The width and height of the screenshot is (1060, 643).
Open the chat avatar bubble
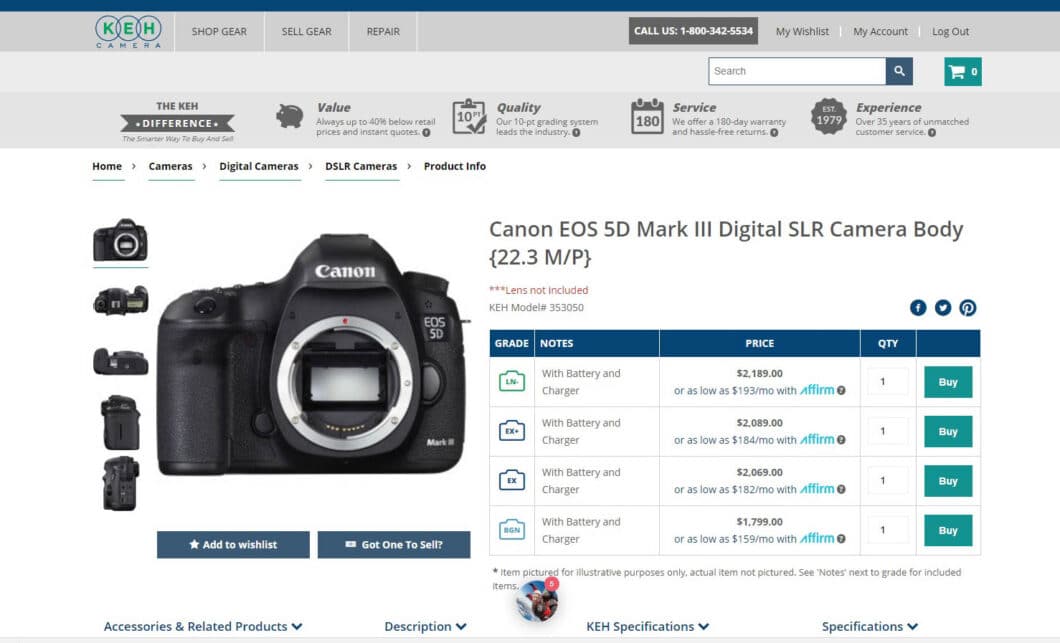click(x=537, y=600)
